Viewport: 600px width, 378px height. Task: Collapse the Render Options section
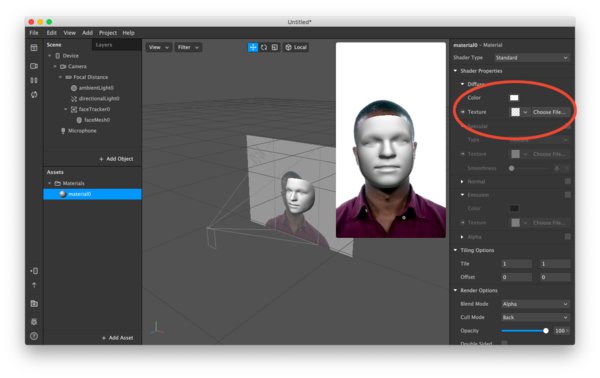tap(455, 290)
